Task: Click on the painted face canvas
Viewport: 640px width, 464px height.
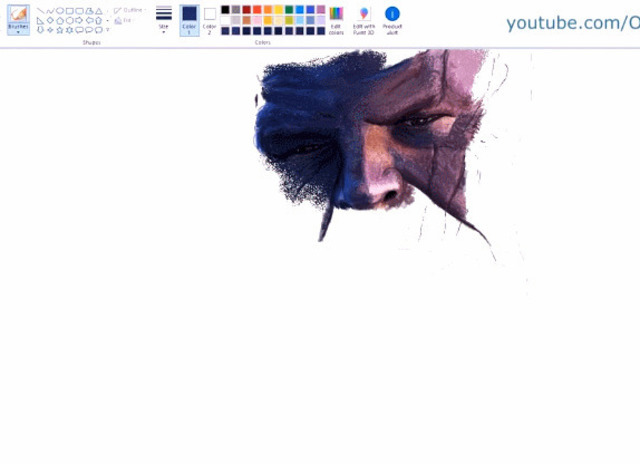Action: pos(380,140)
